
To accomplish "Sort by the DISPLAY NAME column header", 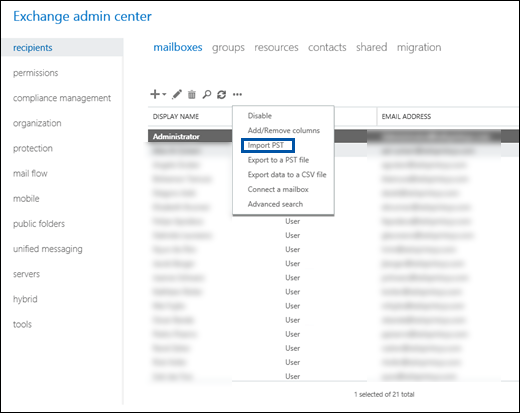I will 176,116.
